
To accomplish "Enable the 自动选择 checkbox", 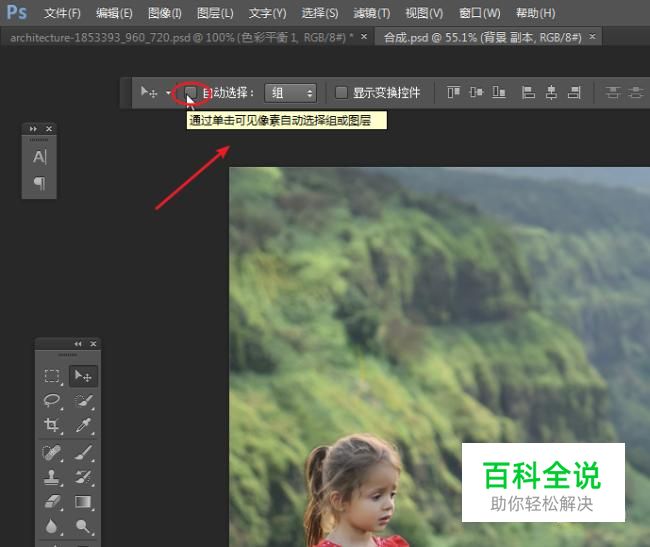I will [191, 92].
